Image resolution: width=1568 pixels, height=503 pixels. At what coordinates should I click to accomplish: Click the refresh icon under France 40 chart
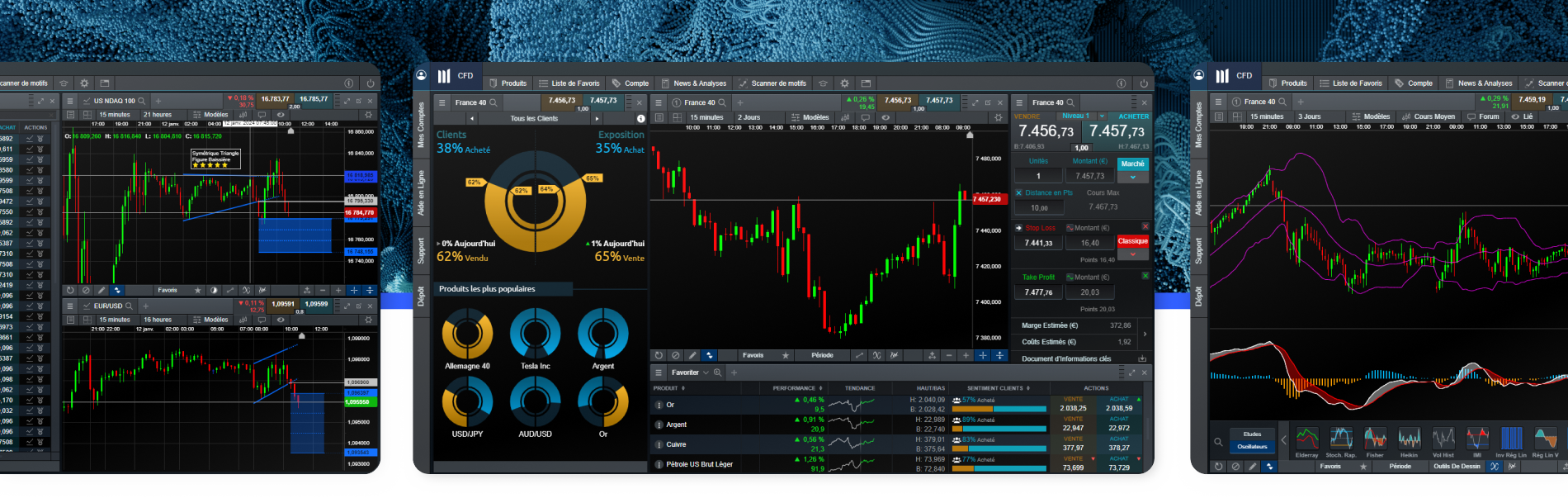659,355
